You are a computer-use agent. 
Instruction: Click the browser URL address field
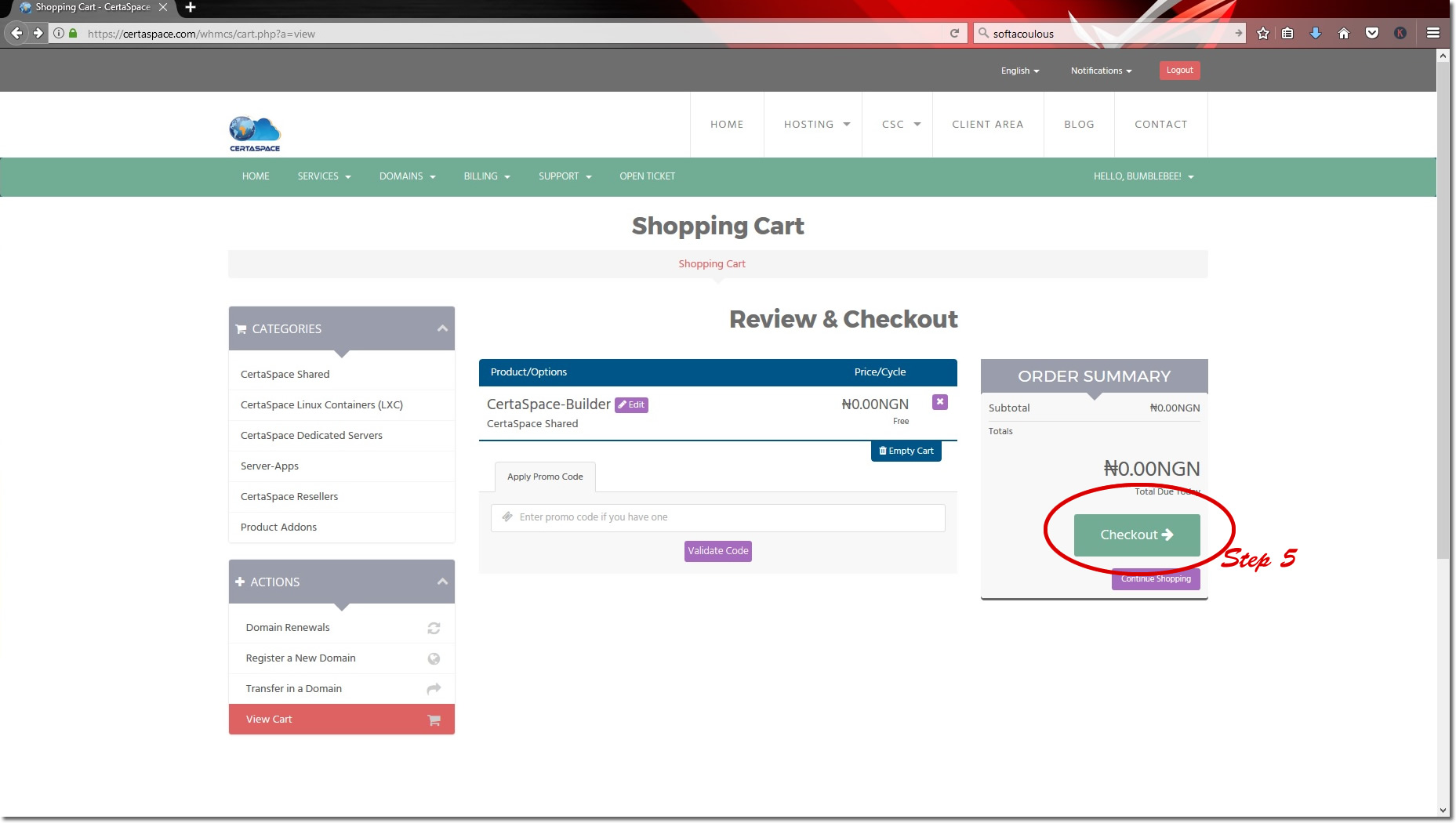click(x=510, y=33)
